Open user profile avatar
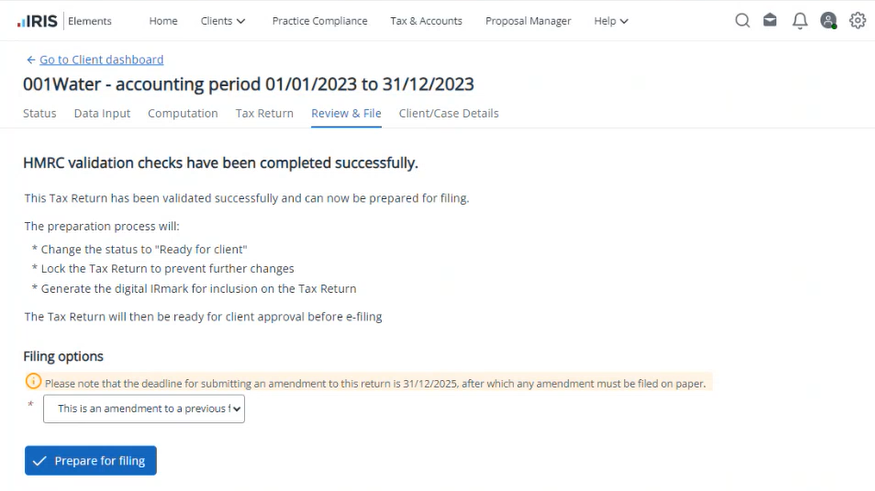 (x=828, y=21)
